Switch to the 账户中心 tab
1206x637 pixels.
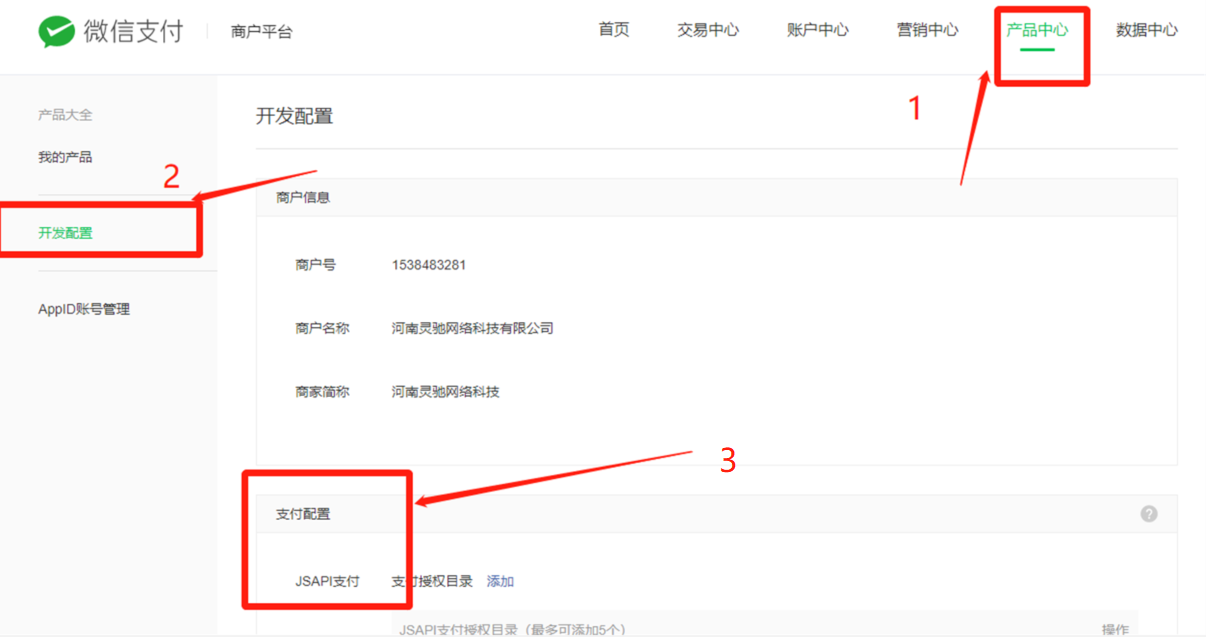tap(818, 30)
